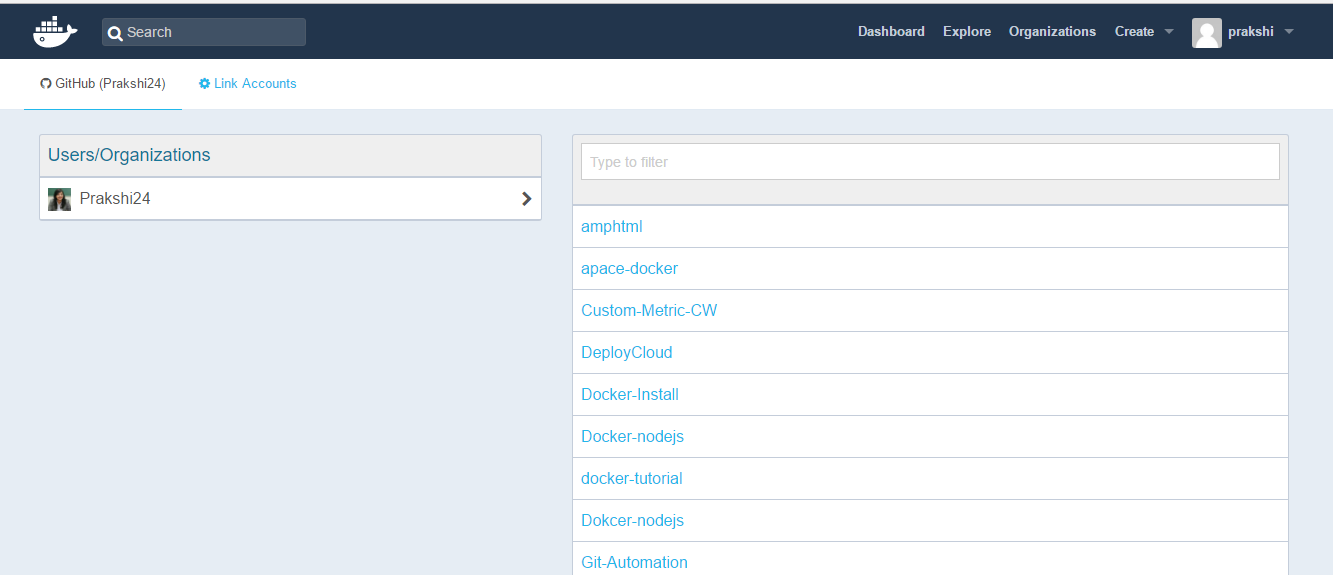Click the Docker whale logo
Screen dimensions: 1333x575
point(56,32)
